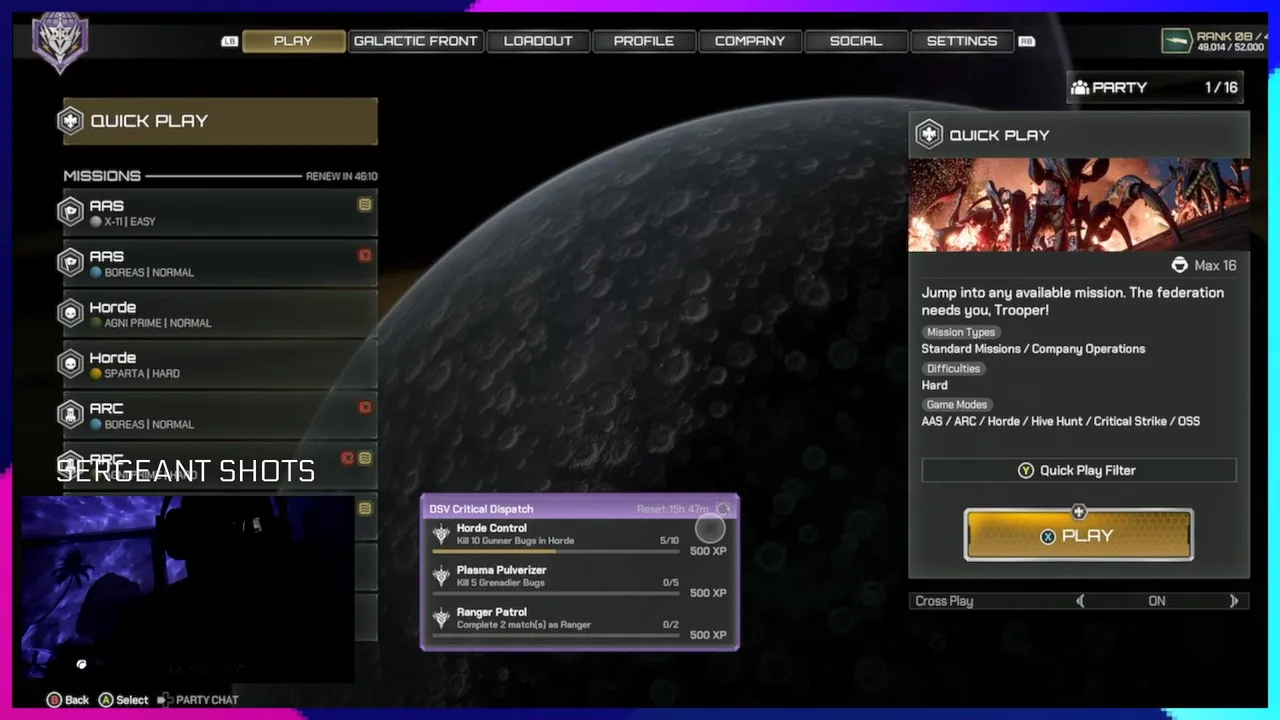The width and height of the screenshot is (1280, 720).
Task: Click the Horde Control progress bar
Action: [x=556, y=551]
